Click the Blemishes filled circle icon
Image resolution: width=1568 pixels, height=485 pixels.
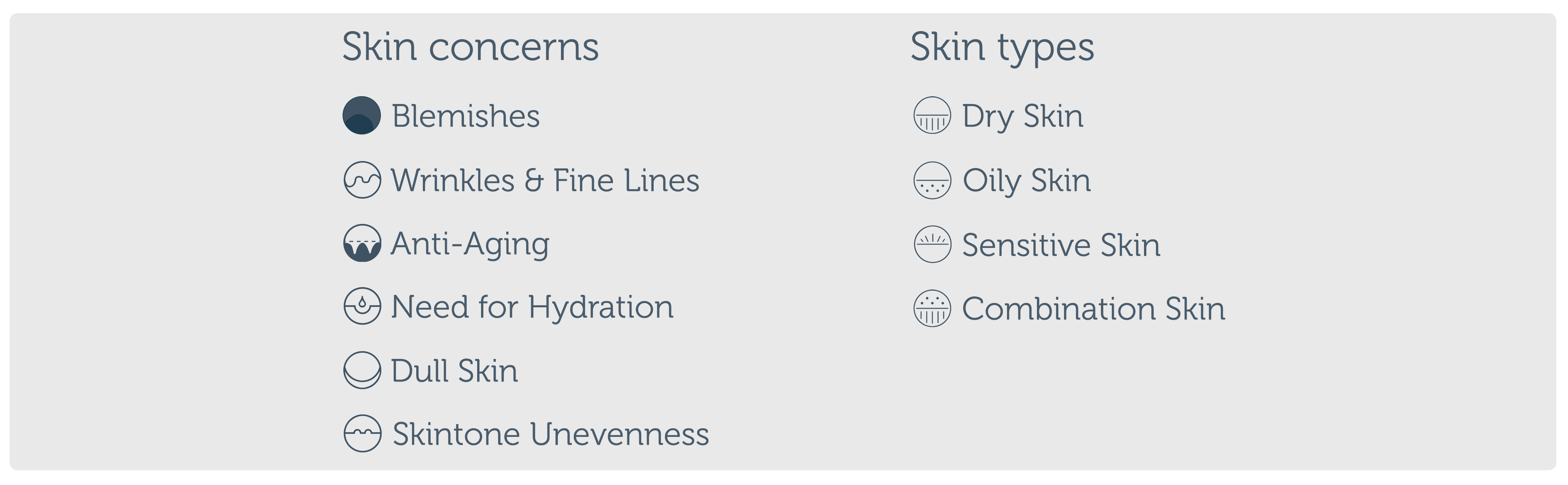coord(362,116)
